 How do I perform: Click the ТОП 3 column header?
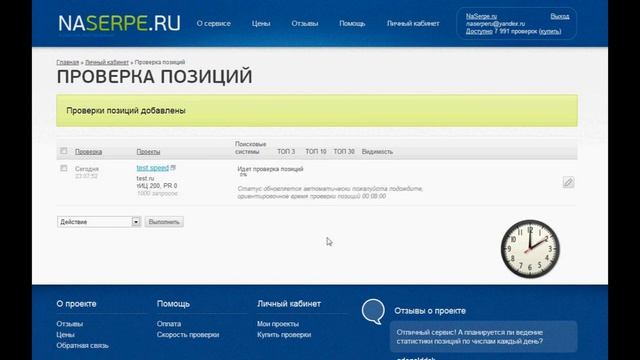(286, 151)
